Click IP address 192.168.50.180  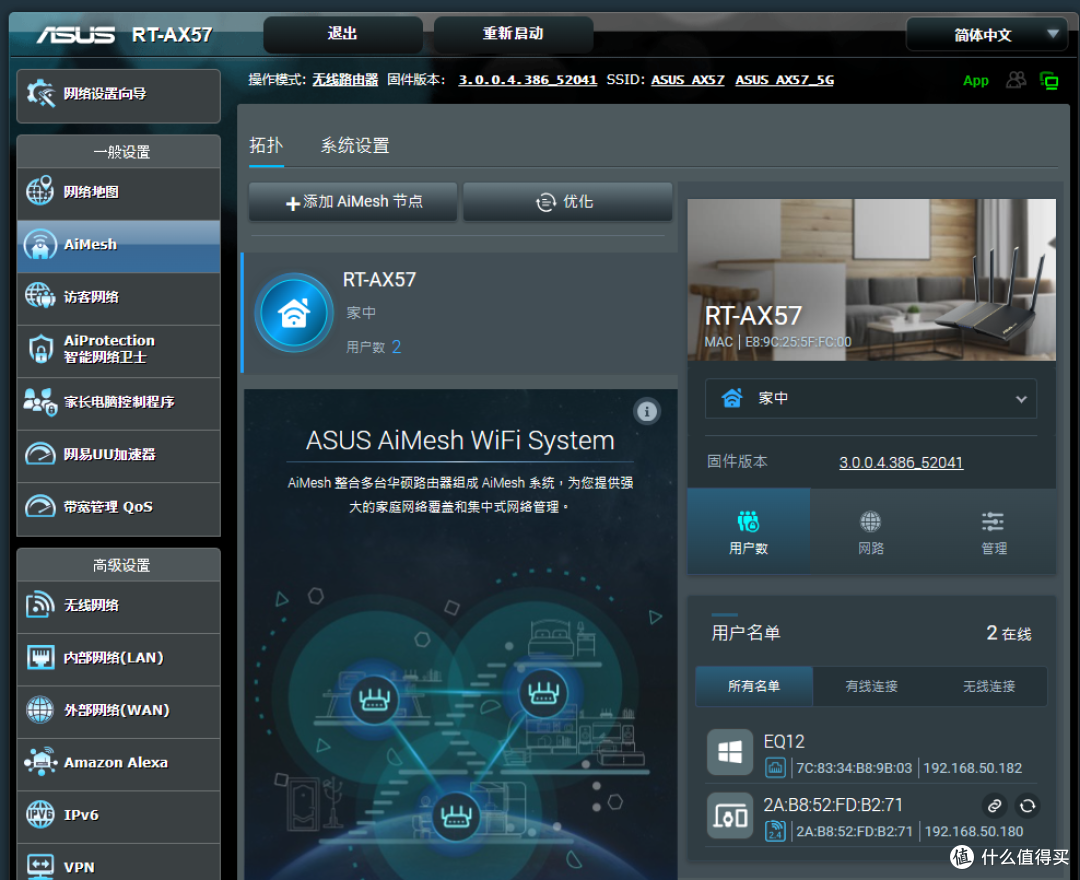click(x=973, y=832)
